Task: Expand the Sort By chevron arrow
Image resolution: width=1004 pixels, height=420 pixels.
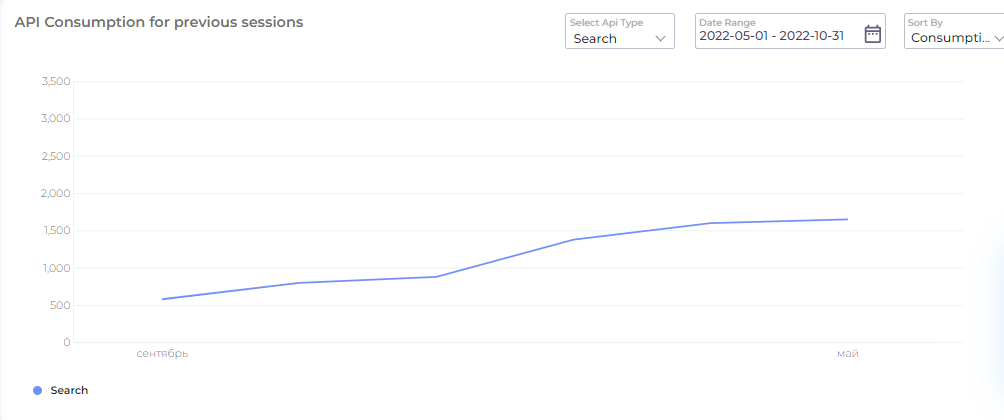Action: (x=998, y=38)
